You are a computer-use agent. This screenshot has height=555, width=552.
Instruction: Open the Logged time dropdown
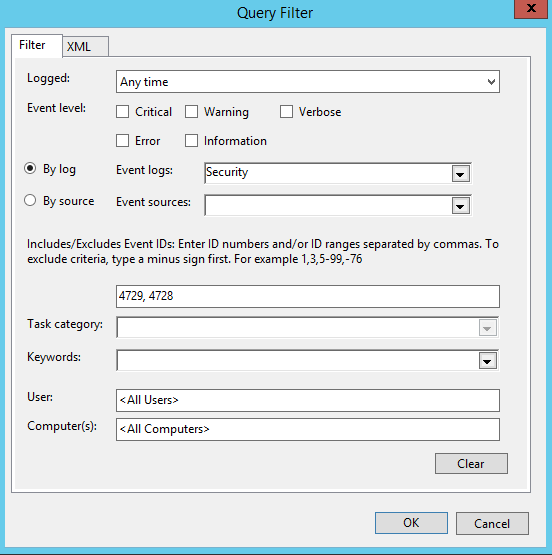pyautogui.click(x=308, y=82)
